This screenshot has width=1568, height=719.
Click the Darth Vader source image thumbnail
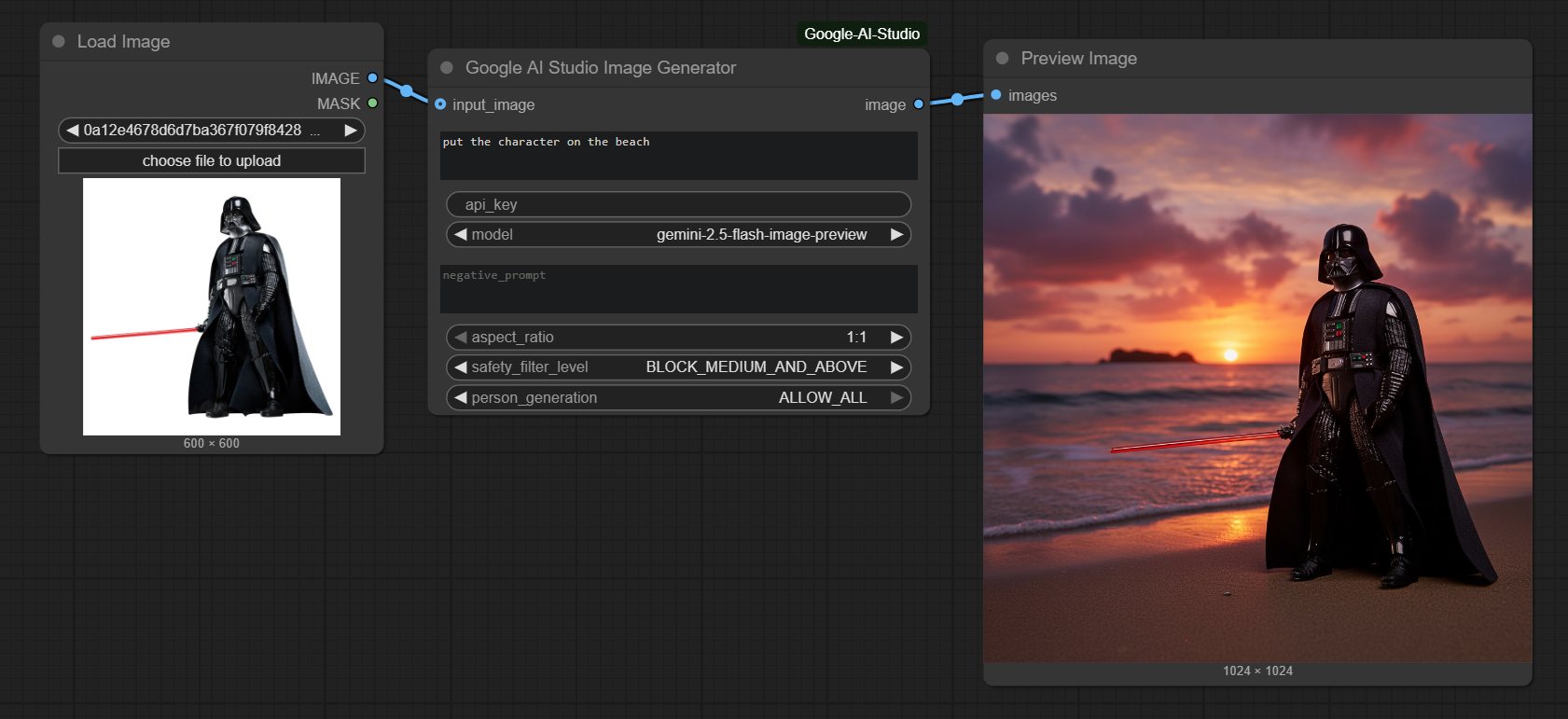coord(212,307)
